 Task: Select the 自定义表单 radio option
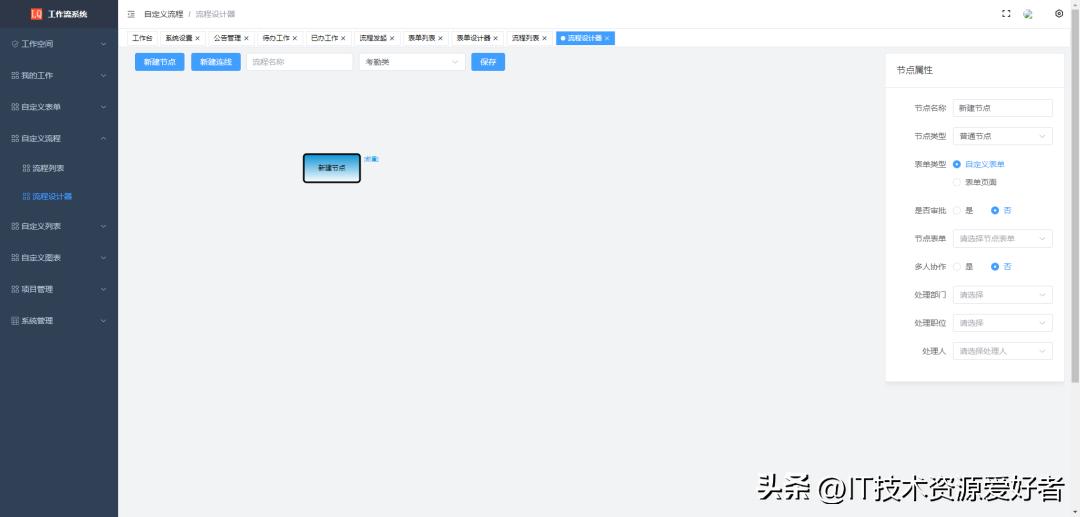[957, 164]
